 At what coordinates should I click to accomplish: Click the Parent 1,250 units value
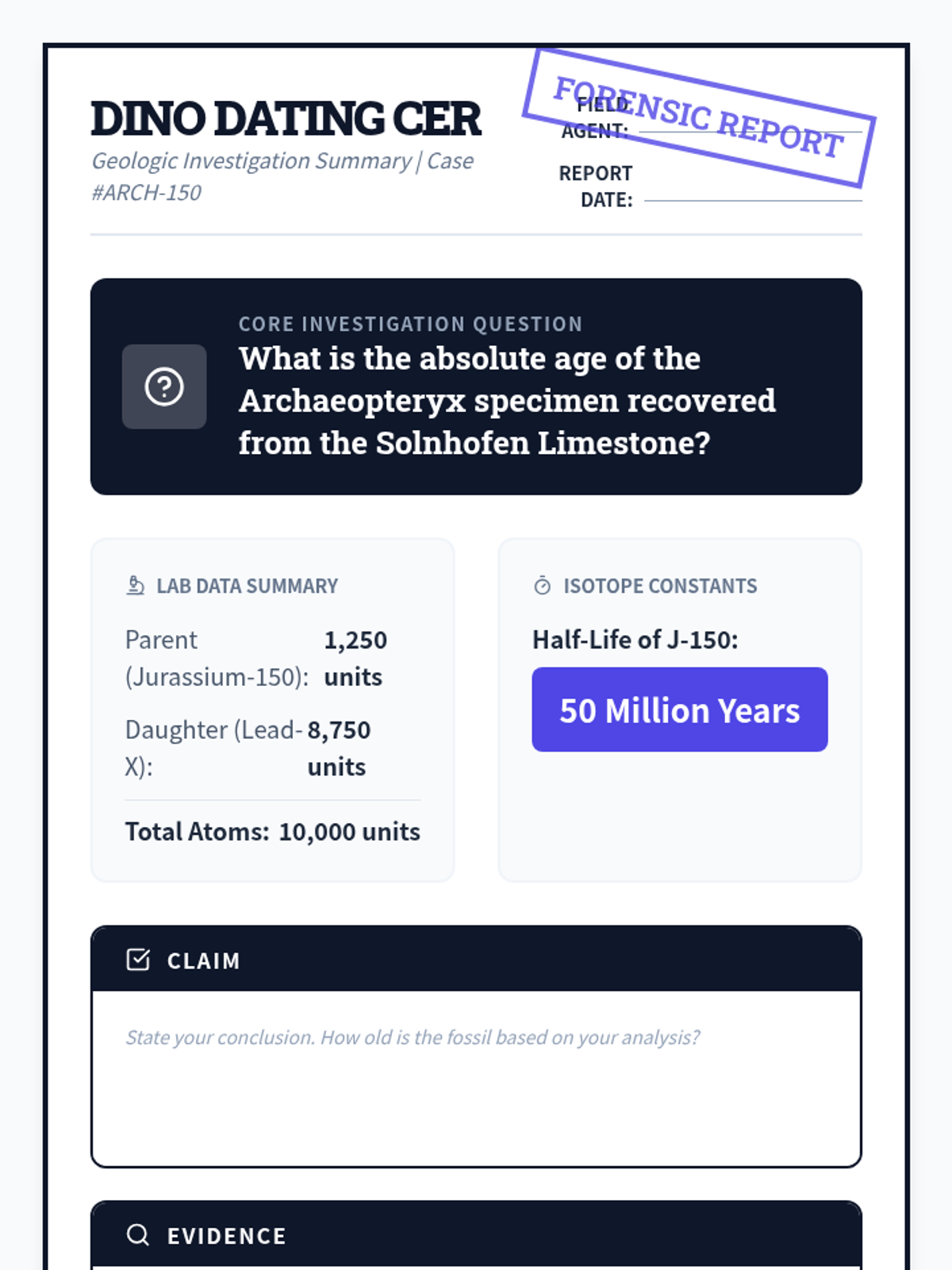(355, 658)
